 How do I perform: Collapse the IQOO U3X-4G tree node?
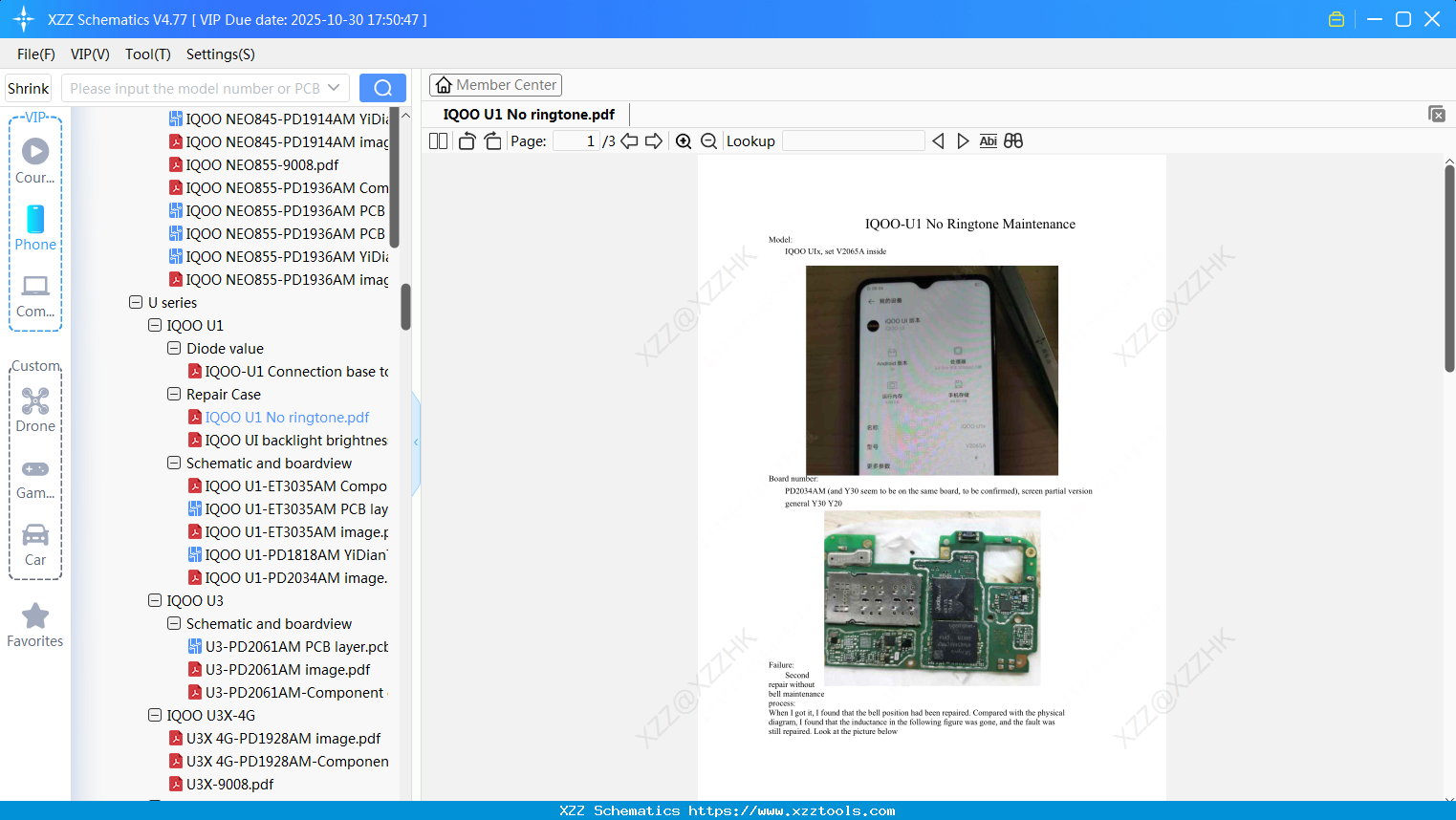(x=155, y=715)
